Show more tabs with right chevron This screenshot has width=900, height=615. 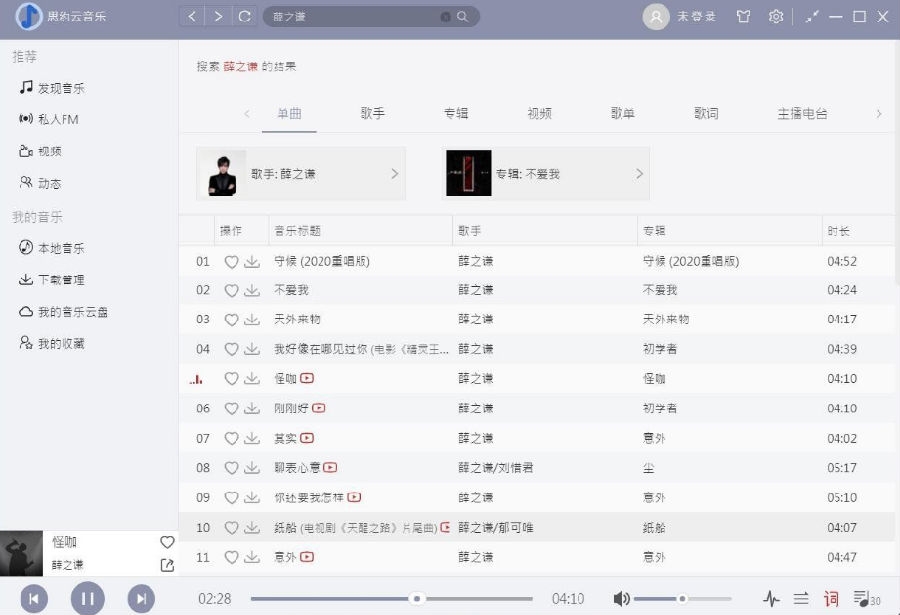coord(879,114)
